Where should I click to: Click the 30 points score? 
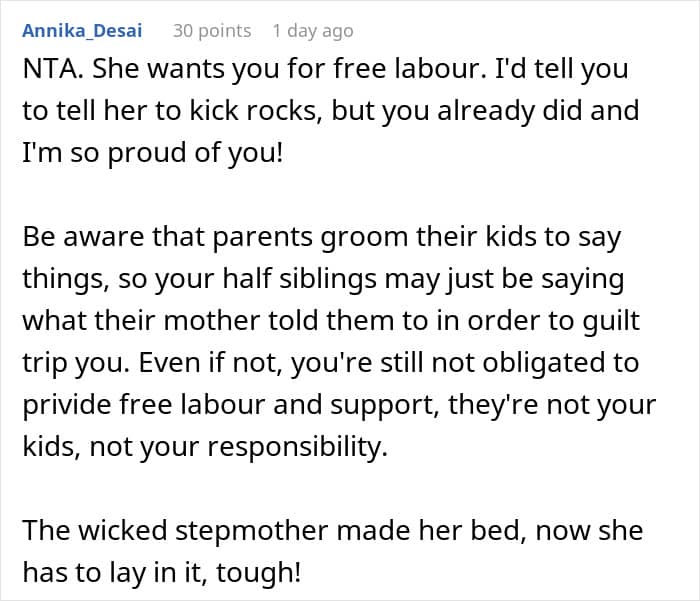coord(212,31)
